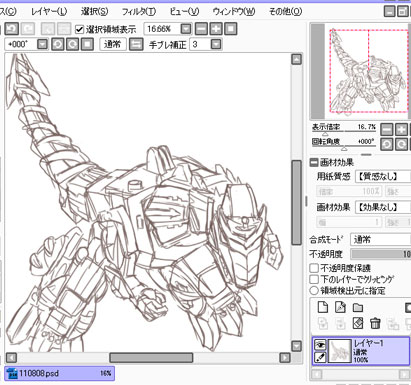Click the zoom percentage field 16.66%
The width and height of the screenshot is (411, 385).
coord(163,29)
